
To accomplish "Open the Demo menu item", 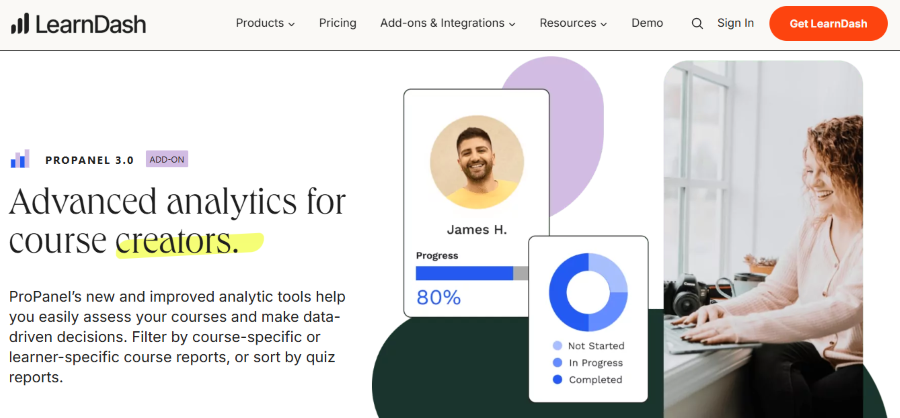I will click(x=647, y=24).
